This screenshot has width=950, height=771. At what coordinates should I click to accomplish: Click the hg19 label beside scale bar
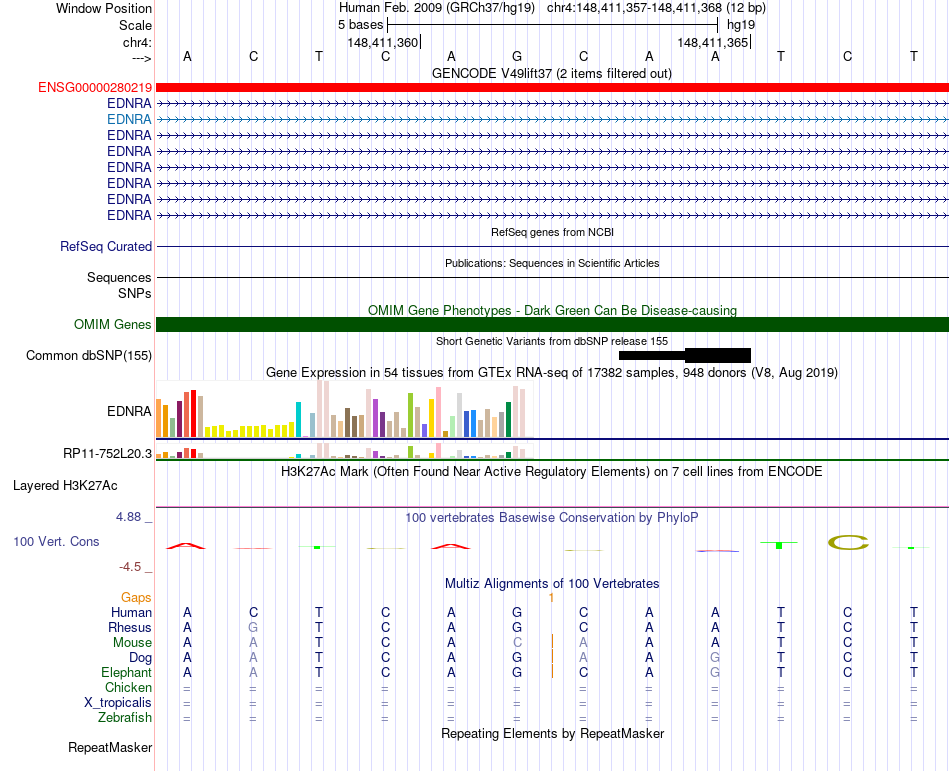tap(741, 25)
